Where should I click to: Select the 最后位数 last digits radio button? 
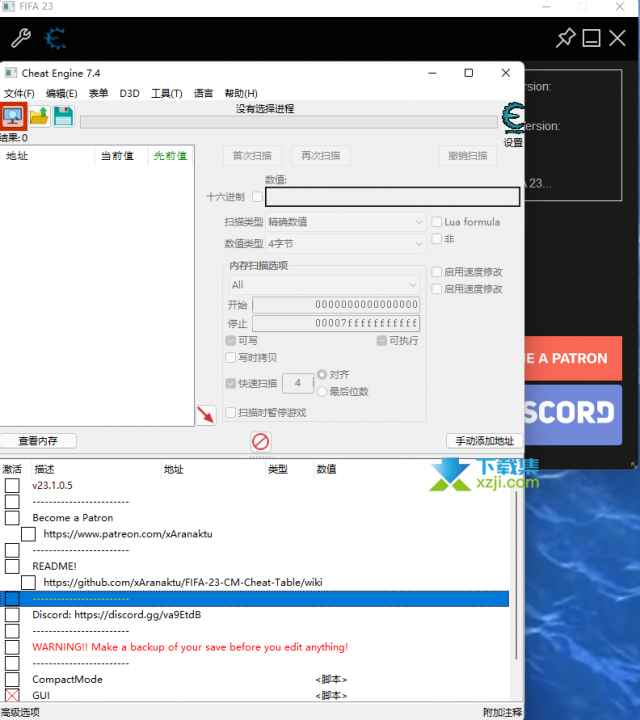click(x=322, y=392)
